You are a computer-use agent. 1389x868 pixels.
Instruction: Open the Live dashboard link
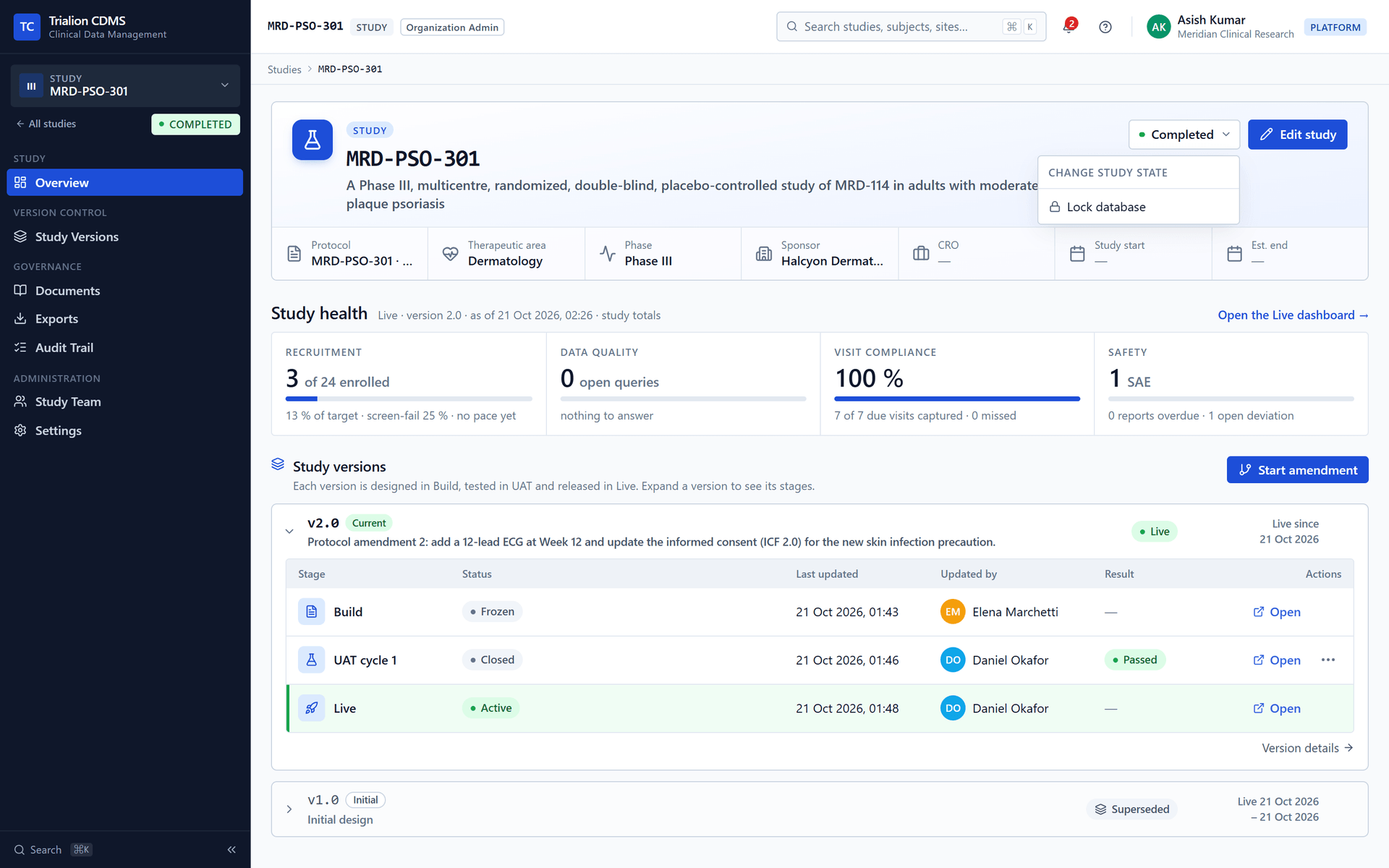pos(1293,315)
